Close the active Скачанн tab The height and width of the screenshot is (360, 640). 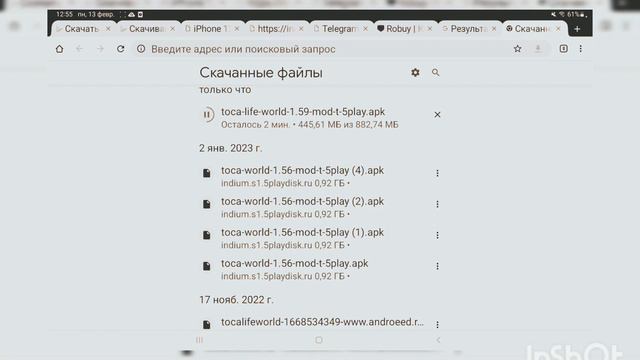[x=558, y=29]
